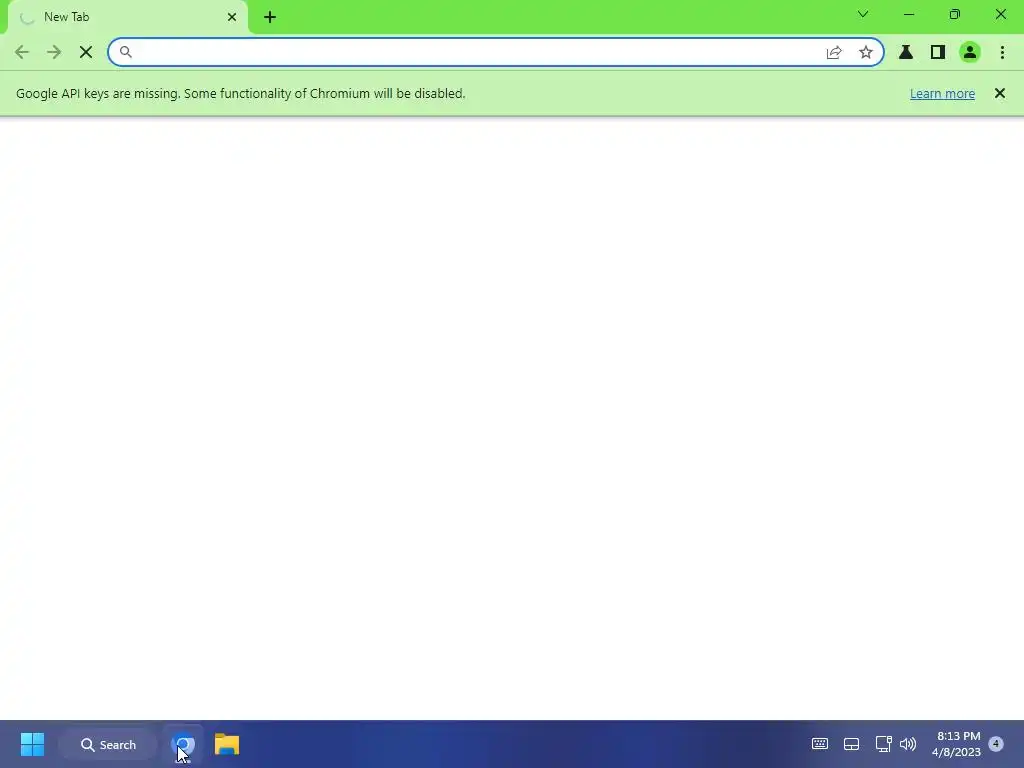Viewport: 1024px width, 768px height.
Task: Open network status in system tray
Action: pyautogui.click(x=883, y=744)
